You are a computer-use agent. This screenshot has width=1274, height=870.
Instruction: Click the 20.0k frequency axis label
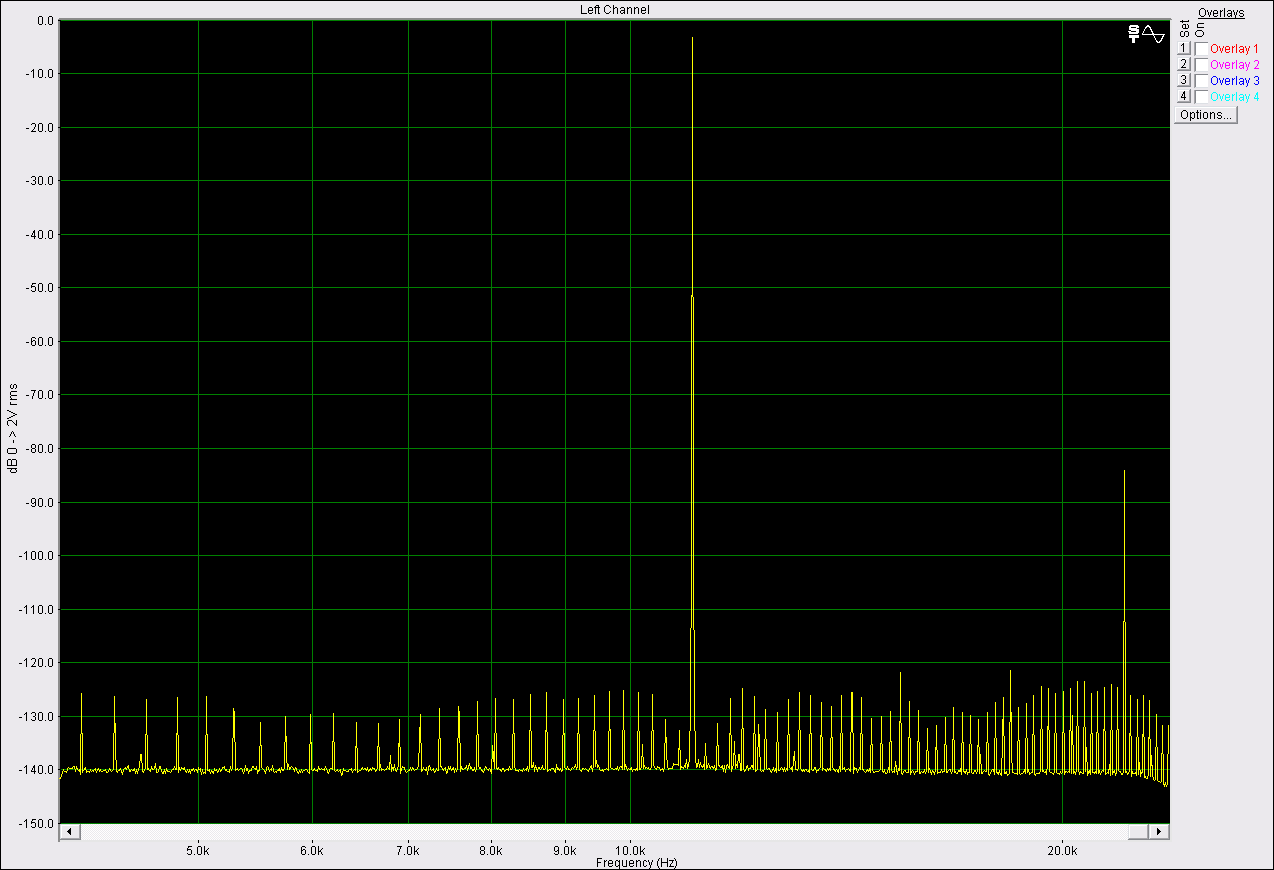tap(1062, 851)
